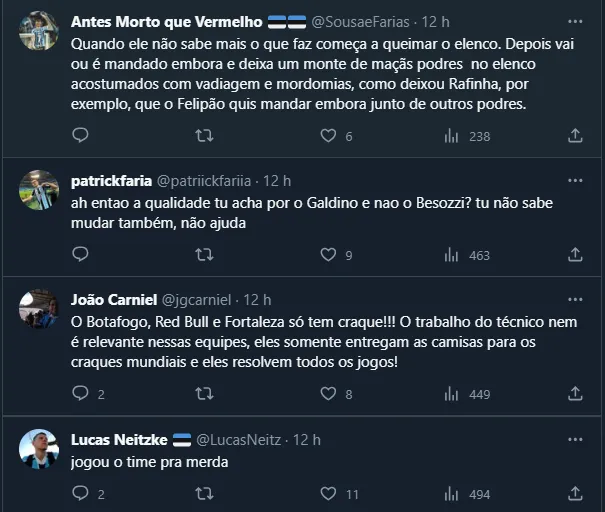Open patrickfaria's profile avatar
The image size is (605, 512).
(x=39, y=190)
